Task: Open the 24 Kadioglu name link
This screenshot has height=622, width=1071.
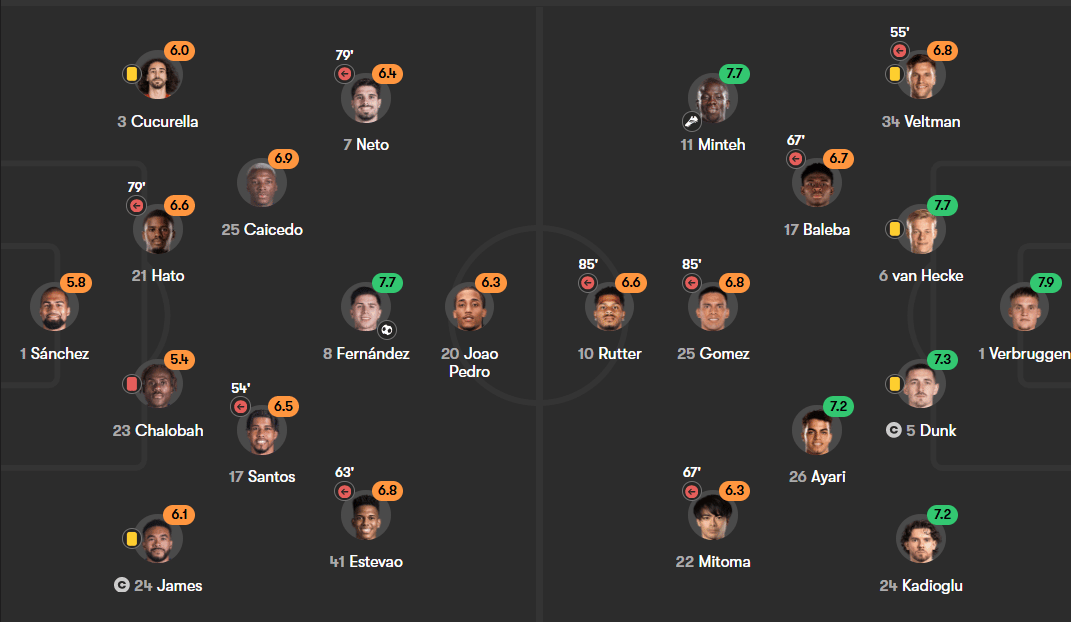Action: (921, 585)
